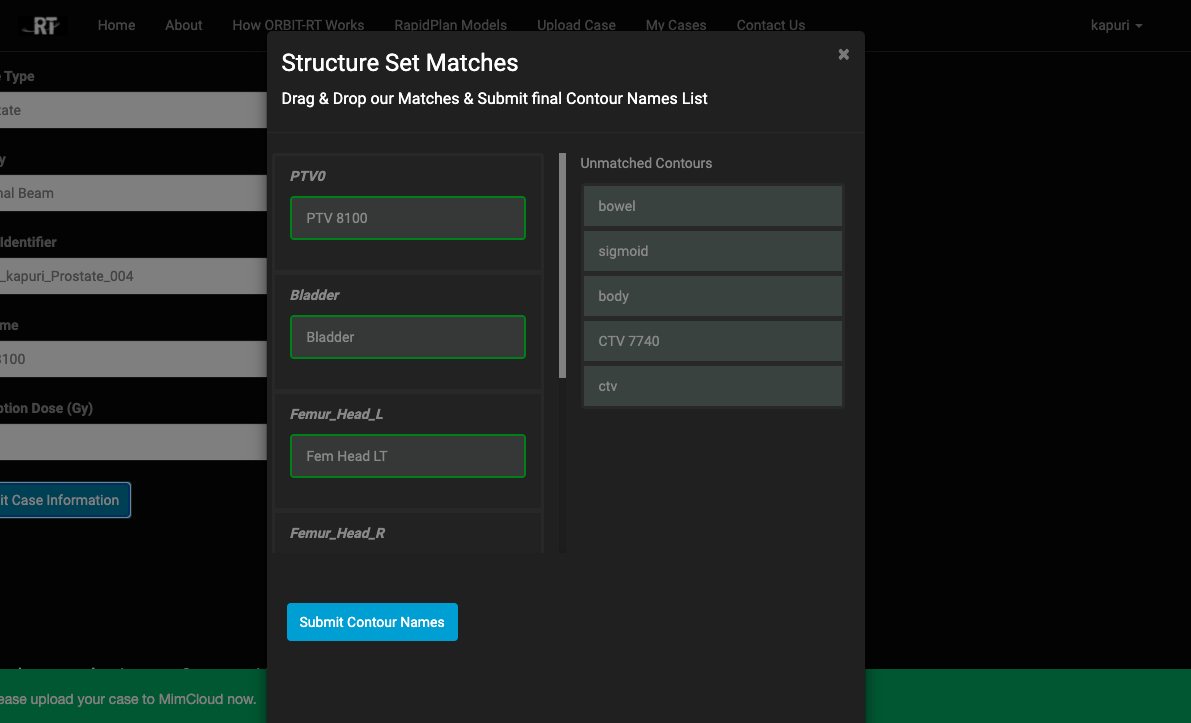Select the lowercase ctv contour item
Viewport: 1191px width, 723px height.
pos(712,386)
